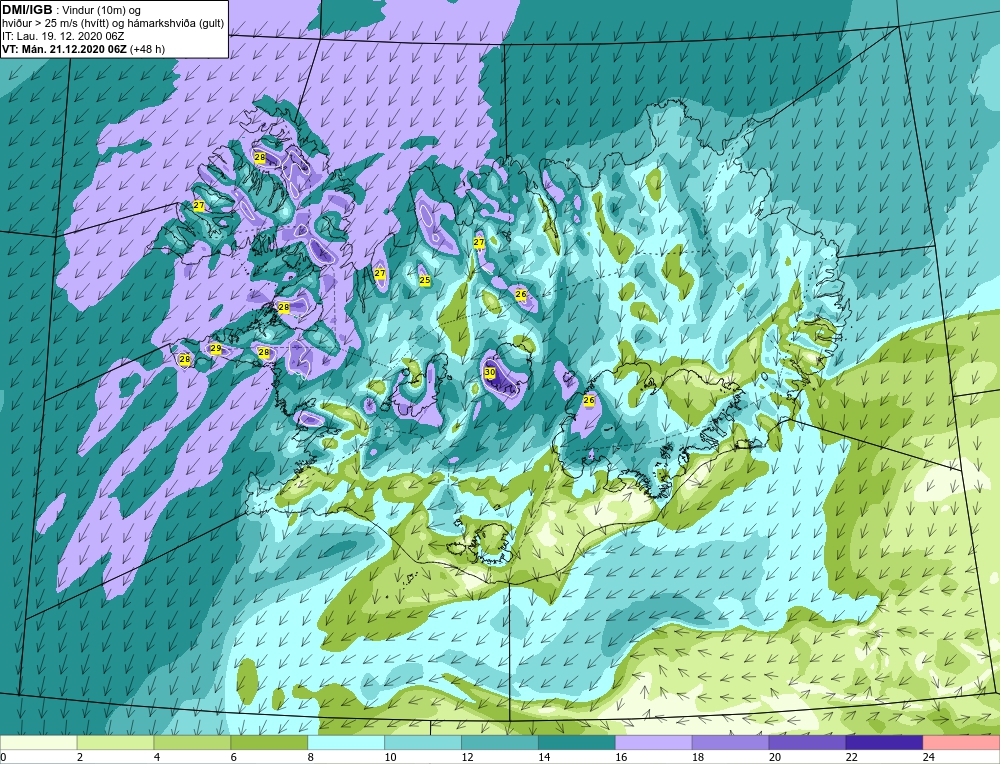Click the pale cream 0–2 m/s legend swatch
This screenshot has height=764, width=1000.
click(38, 743)
